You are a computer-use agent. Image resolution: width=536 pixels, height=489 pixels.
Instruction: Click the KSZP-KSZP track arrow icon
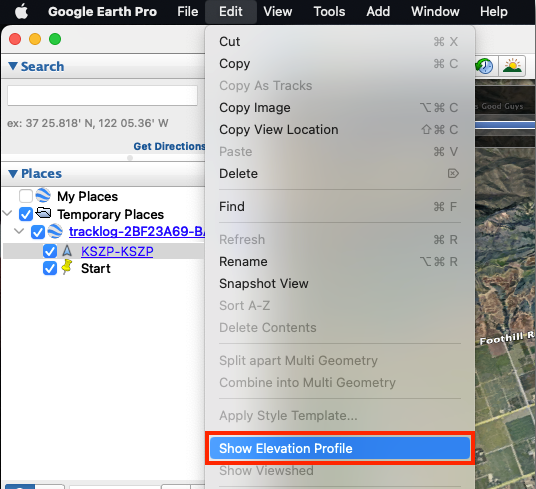click(67, 251)
